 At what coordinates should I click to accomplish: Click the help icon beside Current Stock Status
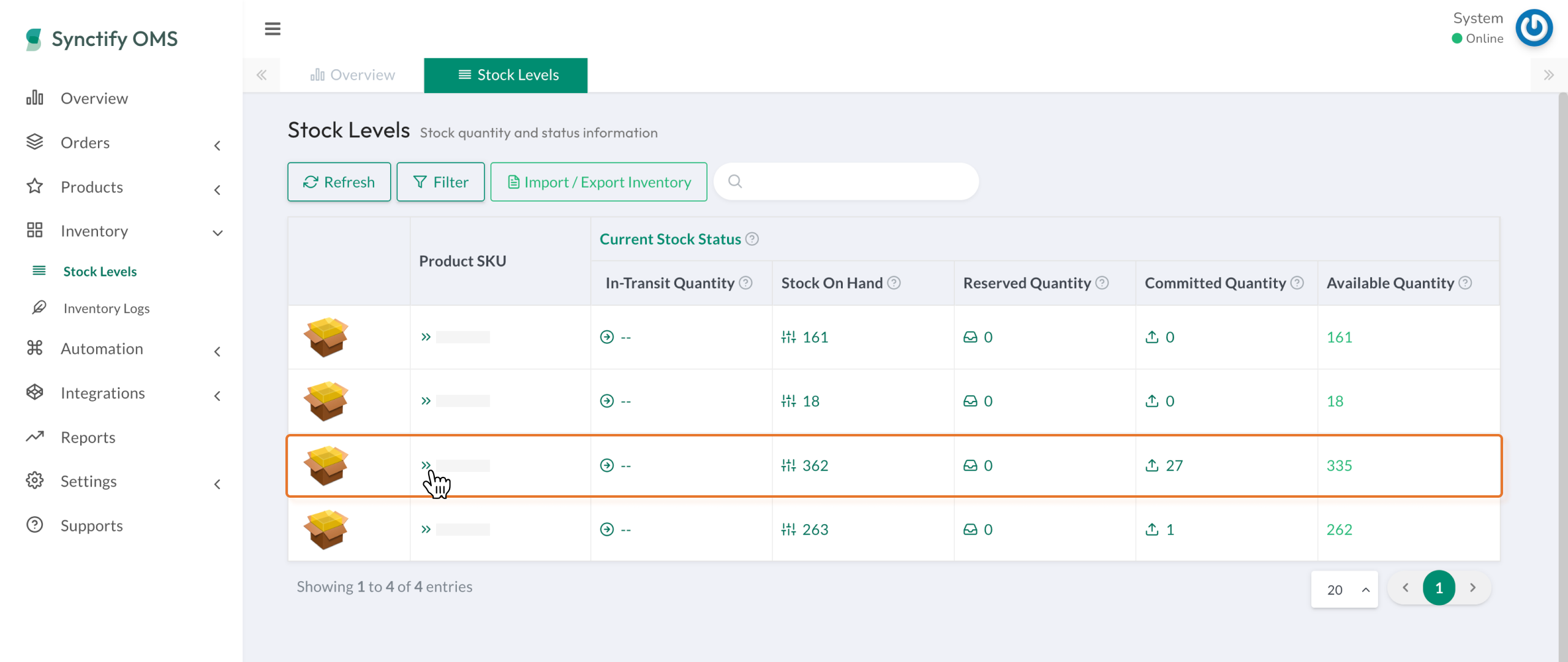pyautogui.click(x=752, y=239)
